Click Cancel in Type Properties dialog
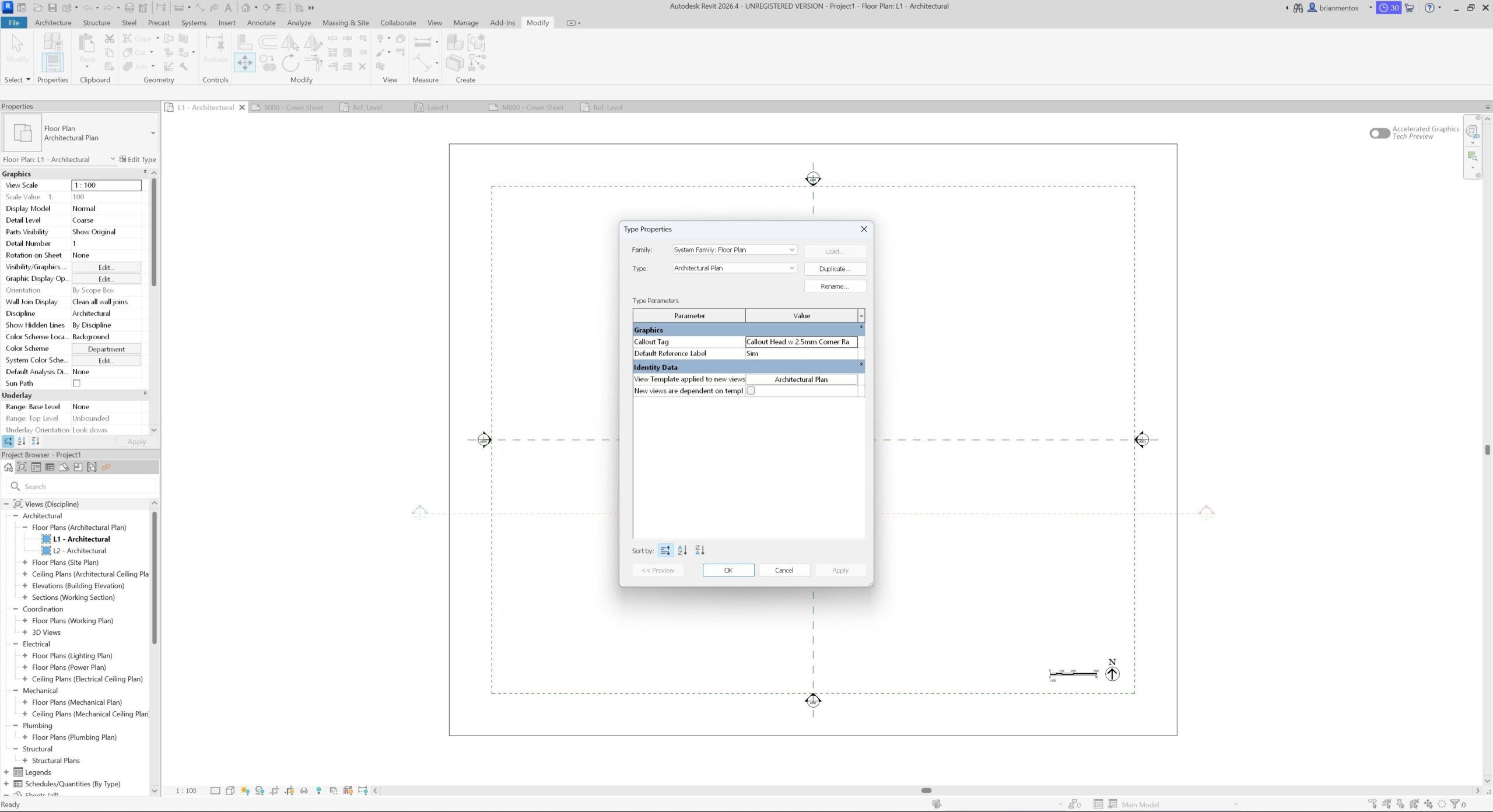The width and height of the screenshot is (1493, 812). (784, 570)
